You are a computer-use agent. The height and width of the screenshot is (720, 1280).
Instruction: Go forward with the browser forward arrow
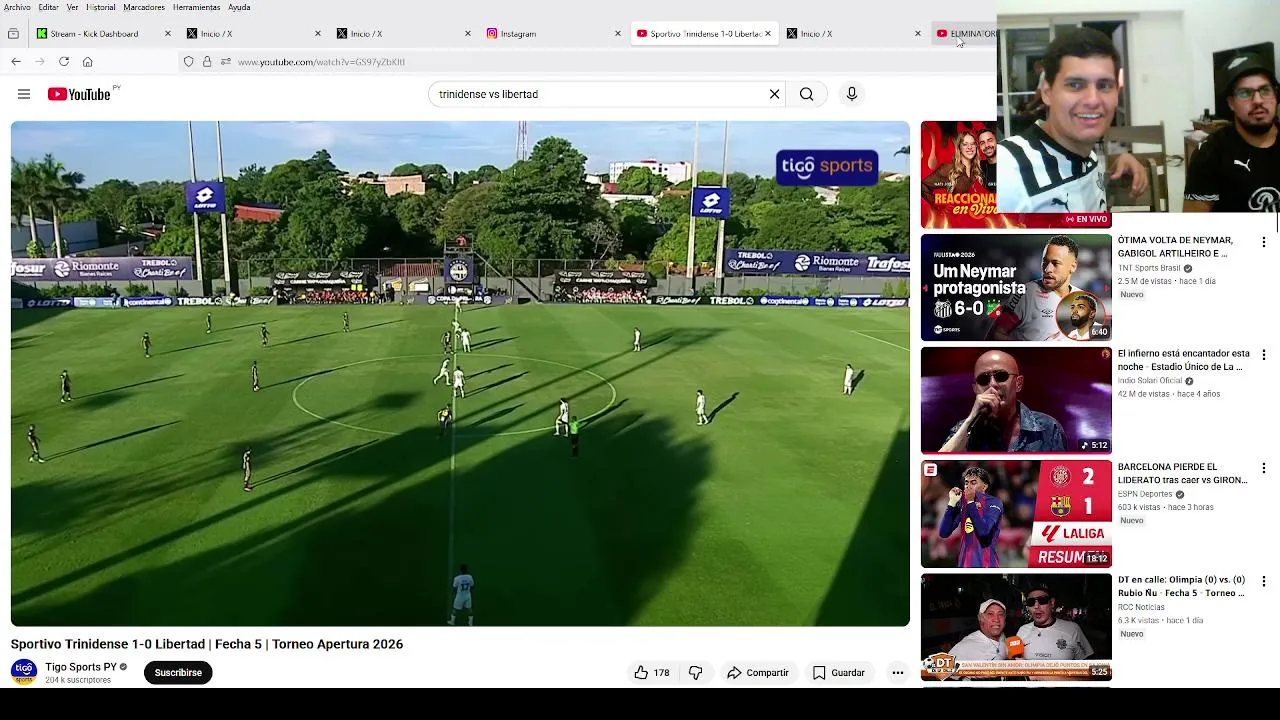click(40, 62)
